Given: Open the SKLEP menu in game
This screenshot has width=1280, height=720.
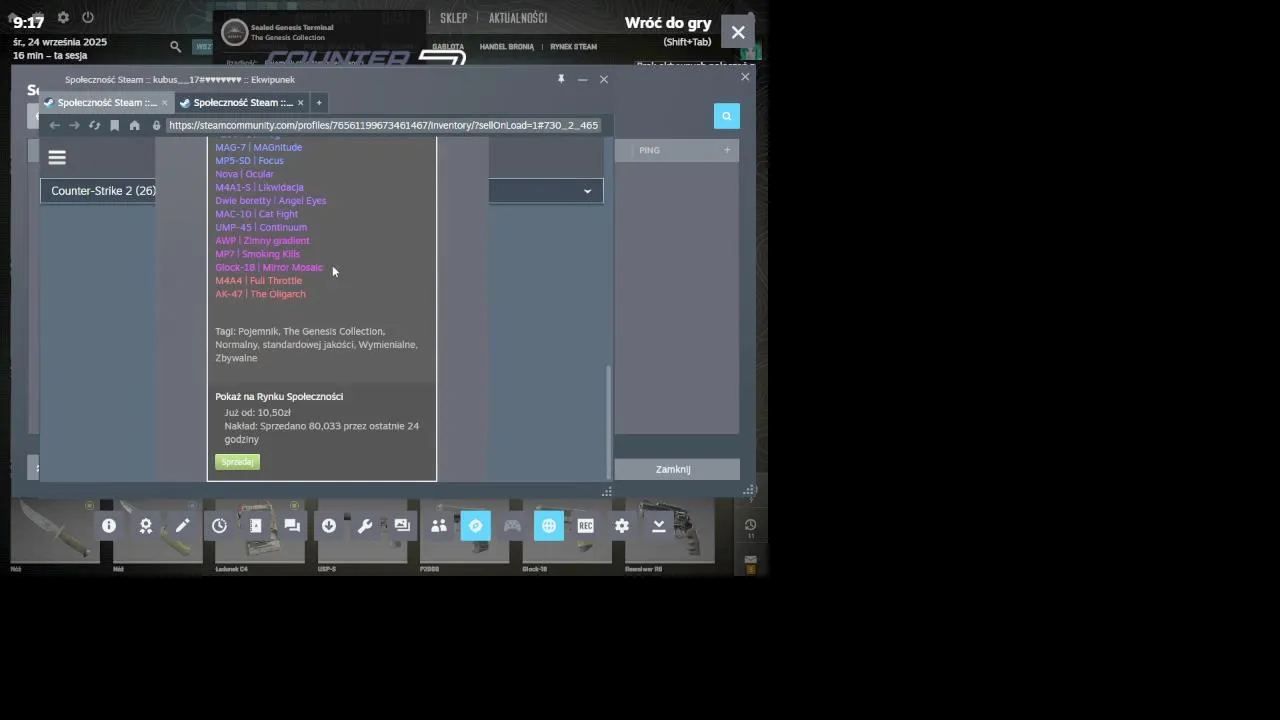Looking at the screenshot, I should point(454,18).
